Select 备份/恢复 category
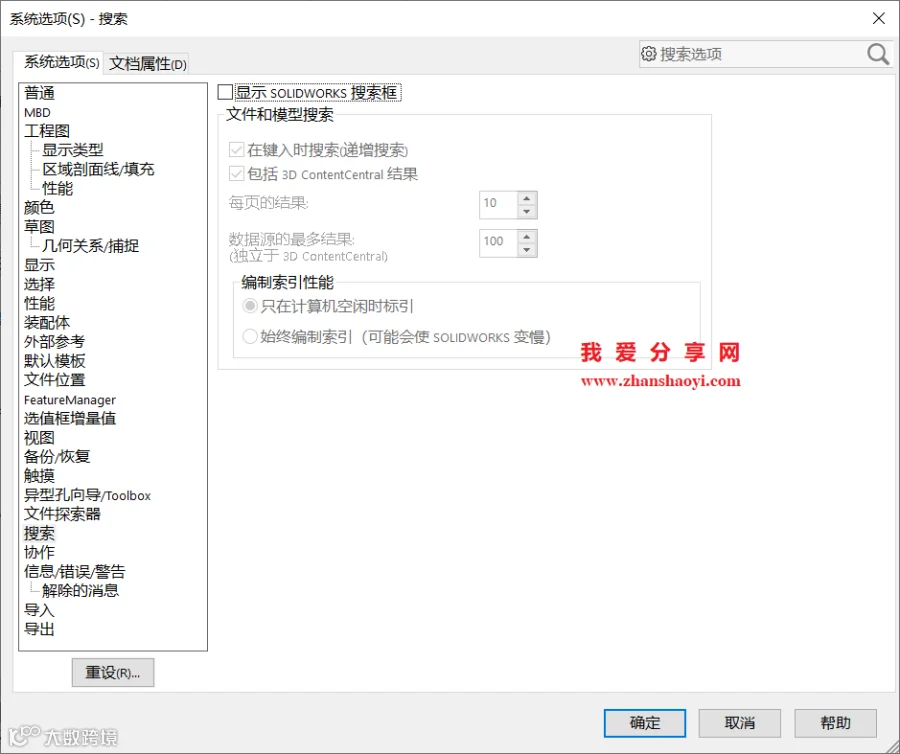This screenshot has width=900, height=754. tap(57, 457)
